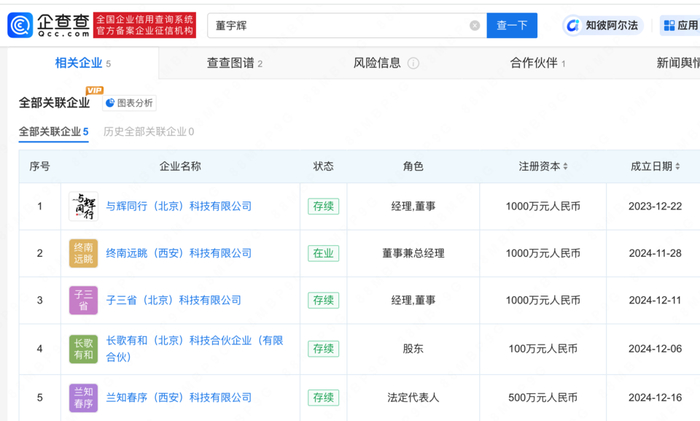The height and width of the screenshot is (421, 700).
Task: Open the 应用 menu at top right
Action: point(680,26)
